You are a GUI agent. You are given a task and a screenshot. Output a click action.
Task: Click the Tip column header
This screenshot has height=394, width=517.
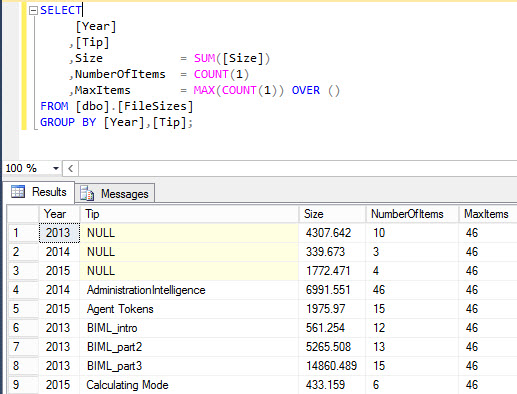click(189, 214)
